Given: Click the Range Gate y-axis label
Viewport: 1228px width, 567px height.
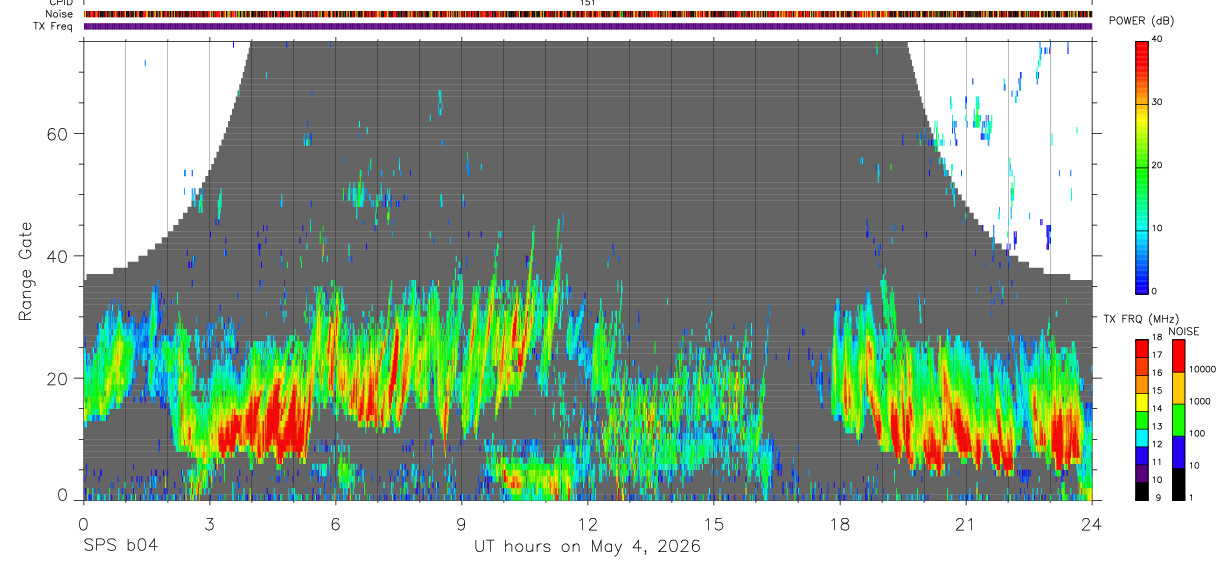Looking at the screenshot, I should tap(26, 271).
